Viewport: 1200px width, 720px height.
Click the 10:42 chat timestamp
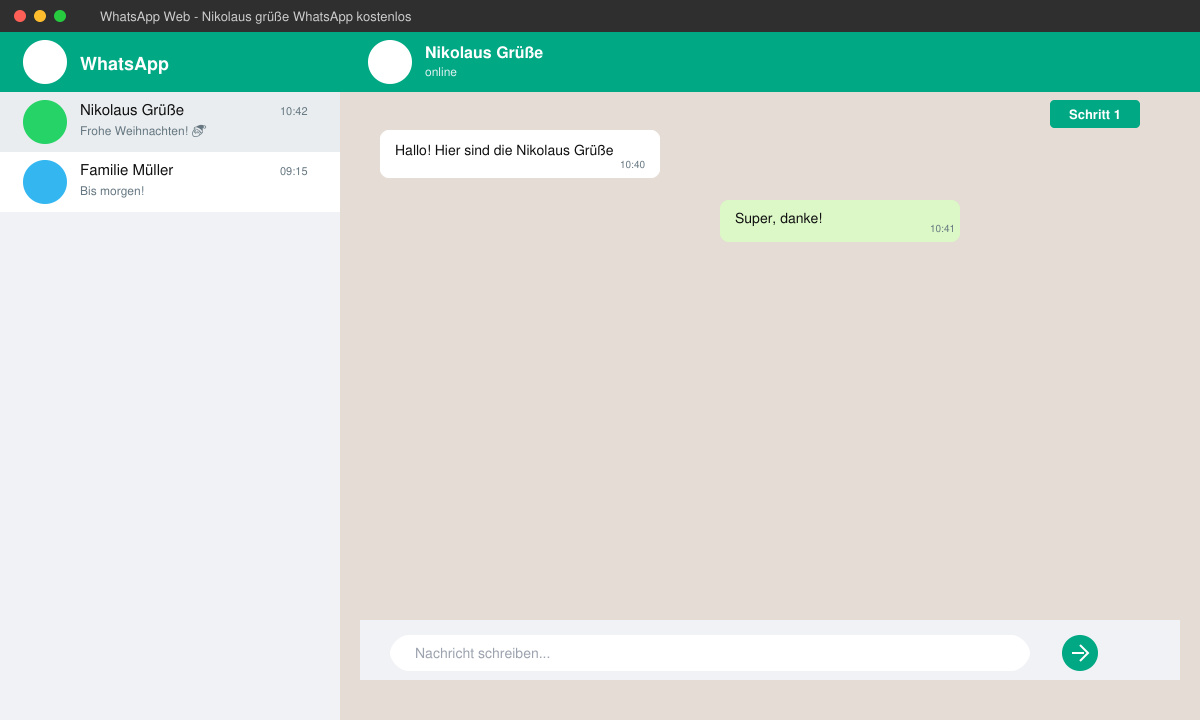(x=294, y=112)
